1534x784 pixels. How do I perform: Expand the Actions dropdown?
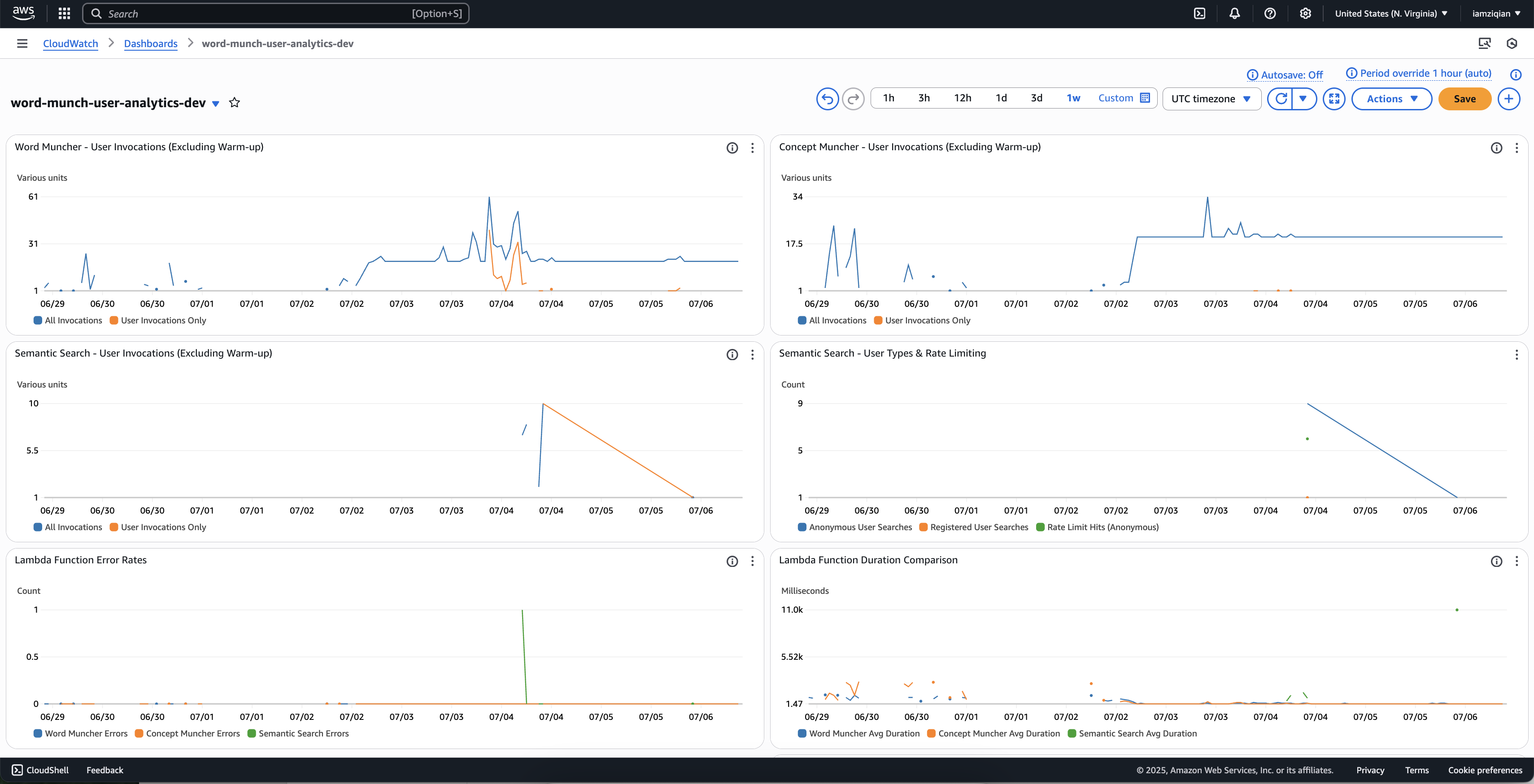(x=1391, y=99)
